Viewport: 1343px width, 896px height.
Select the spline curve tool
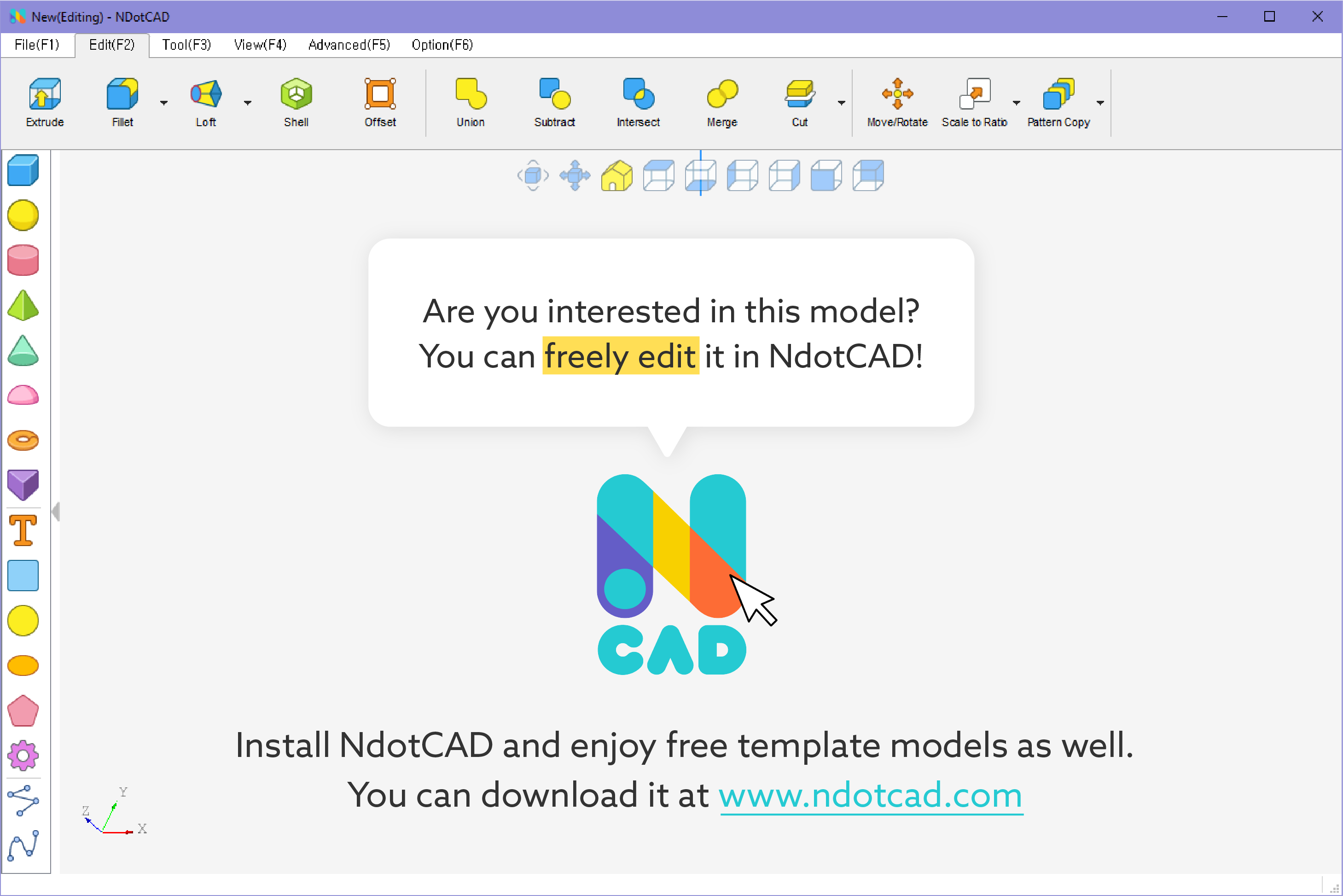[23, 846]
